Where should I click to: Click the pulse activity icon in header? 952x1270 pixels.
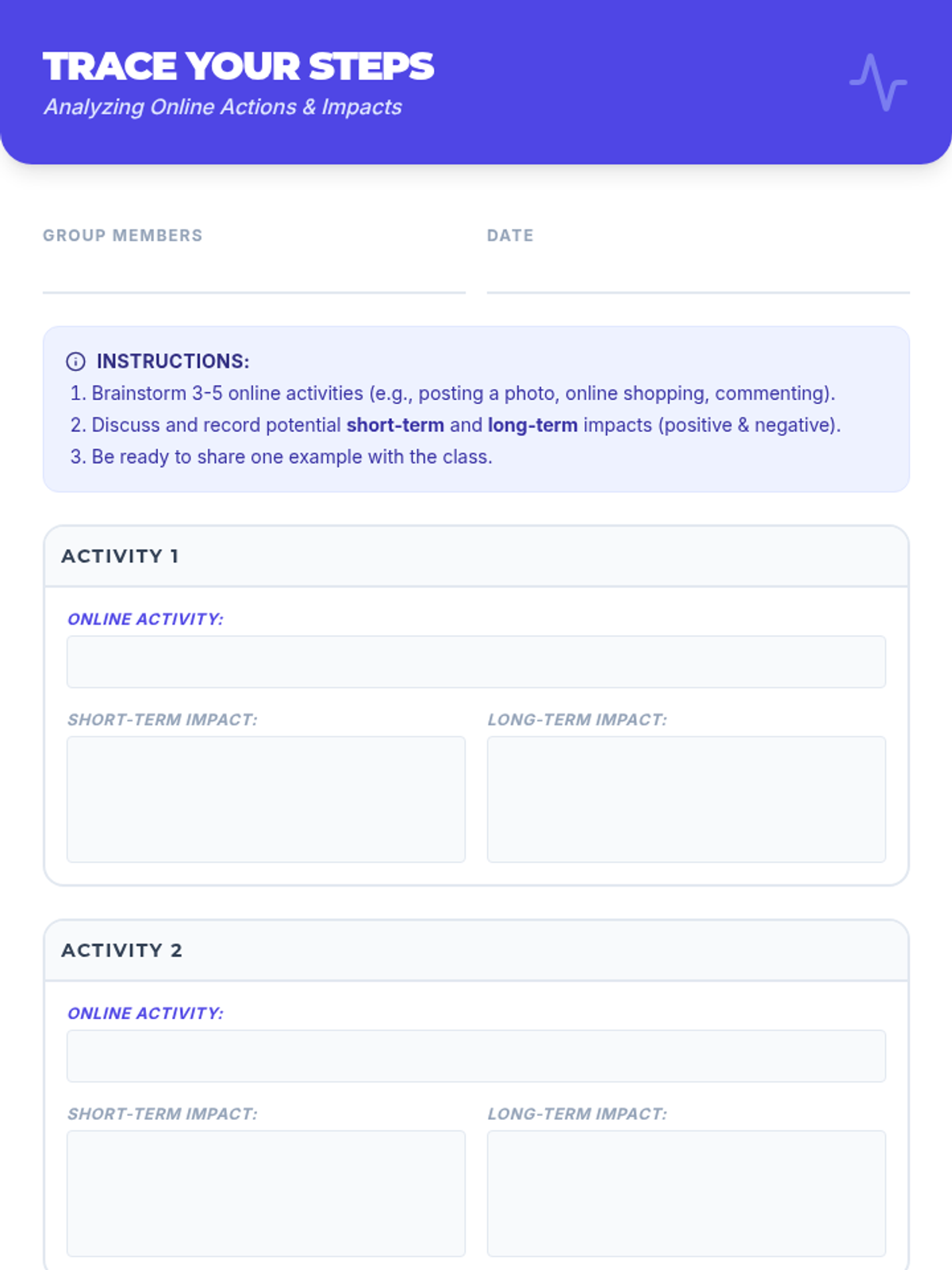point(878,82)
